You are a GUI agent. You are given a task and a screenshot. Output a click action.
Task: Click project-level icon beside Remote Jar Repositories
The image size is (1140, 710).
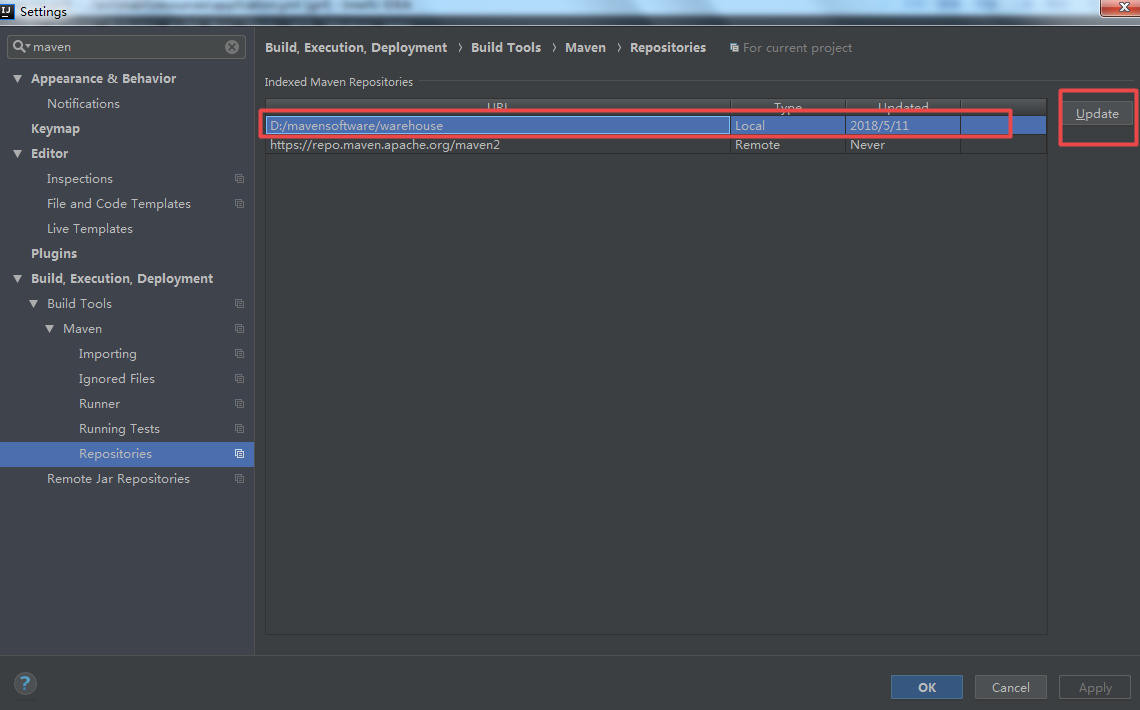[x=239, y=479]
